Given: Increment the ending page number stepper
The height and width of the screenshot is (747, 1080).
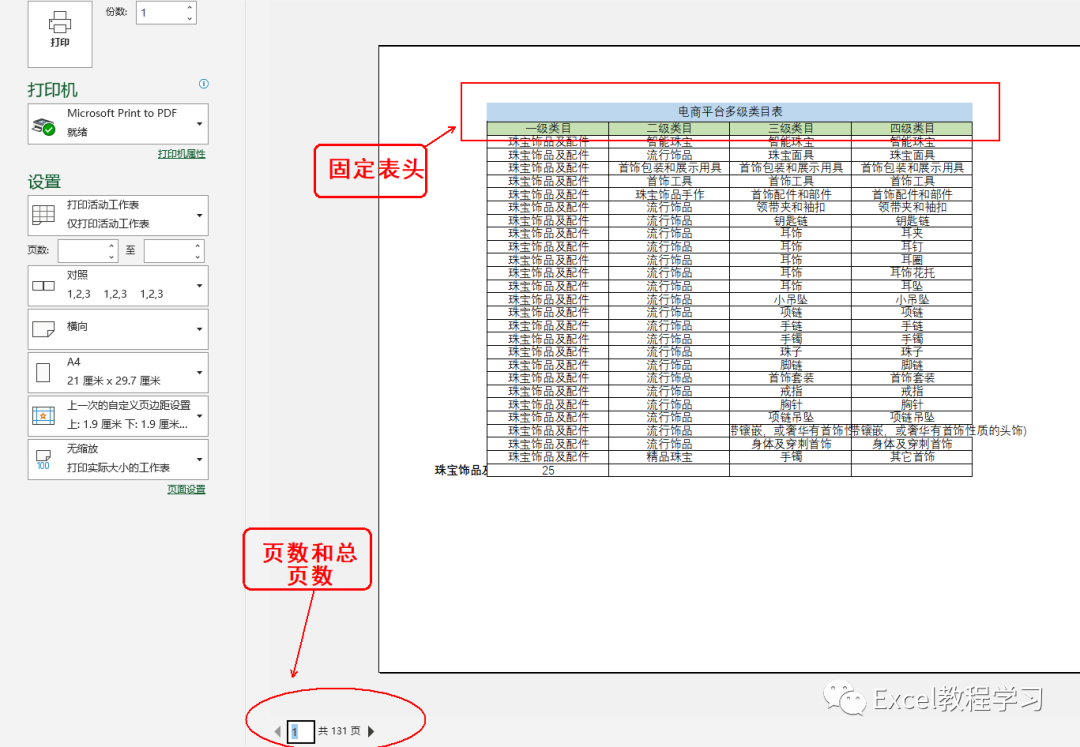Looking at the screenshot, I should [x=198, y=245].
